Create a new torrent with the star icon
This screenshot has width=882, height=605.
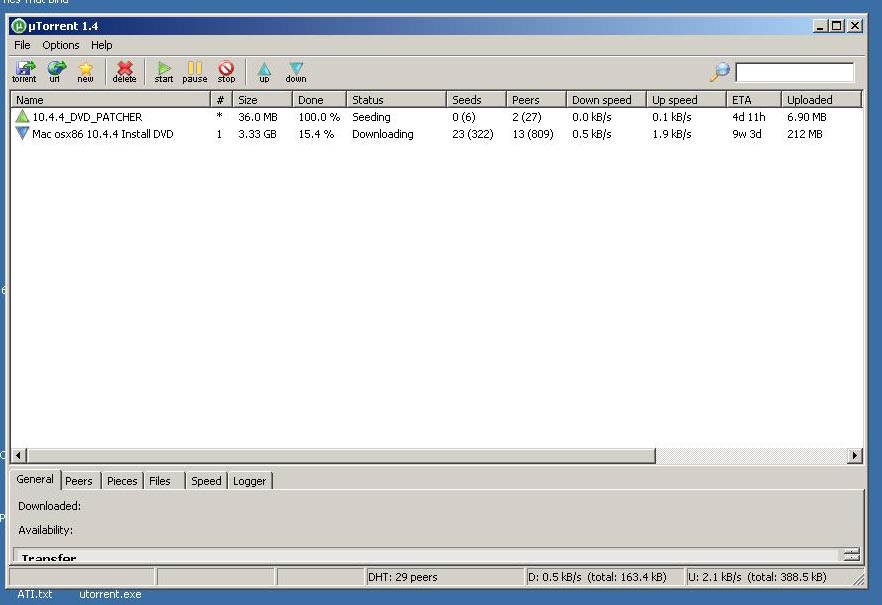click(x=86, y=71)
